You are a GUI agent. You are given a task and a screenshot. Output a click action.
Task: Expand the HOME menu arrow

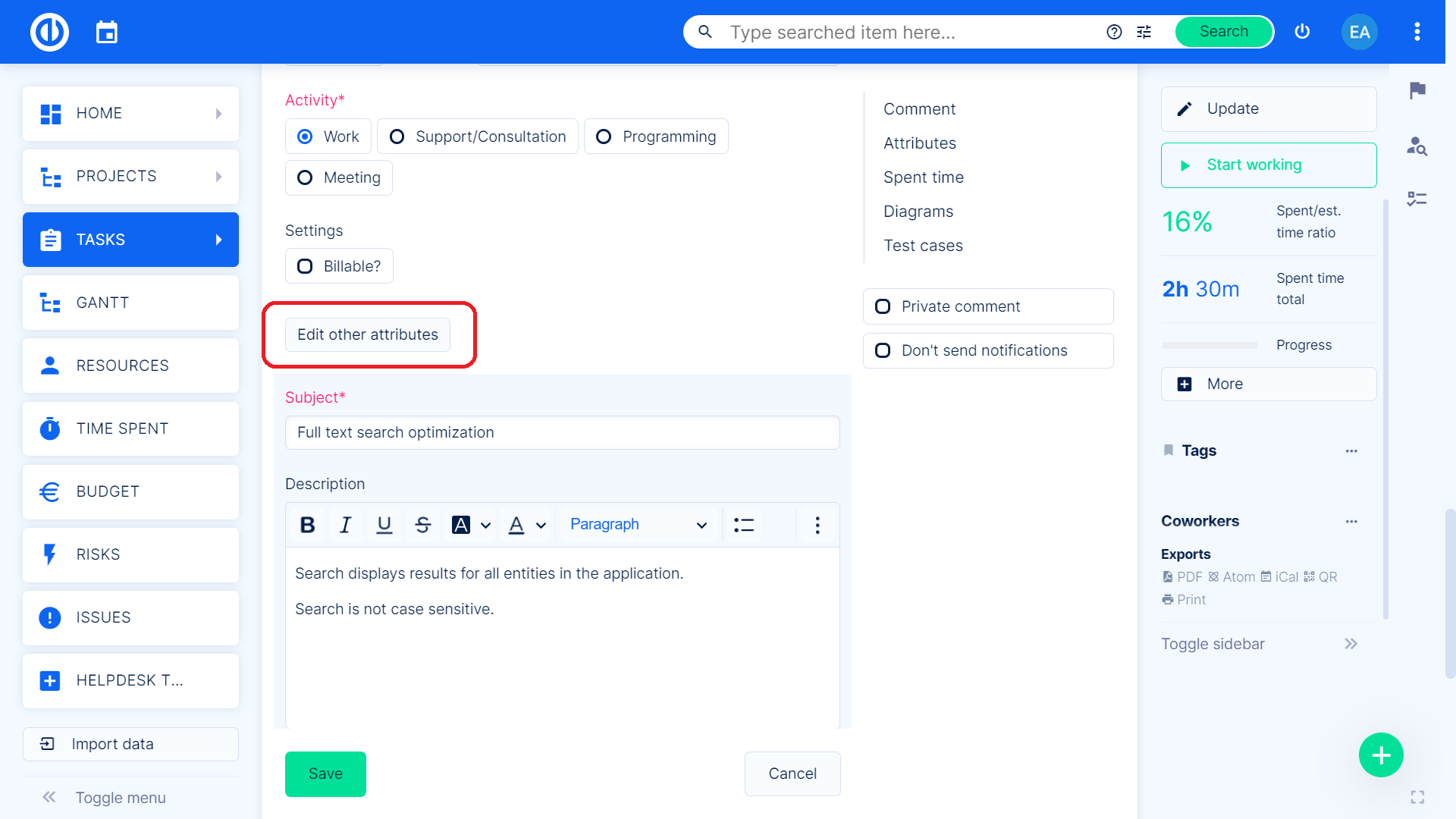coord(218,114)
